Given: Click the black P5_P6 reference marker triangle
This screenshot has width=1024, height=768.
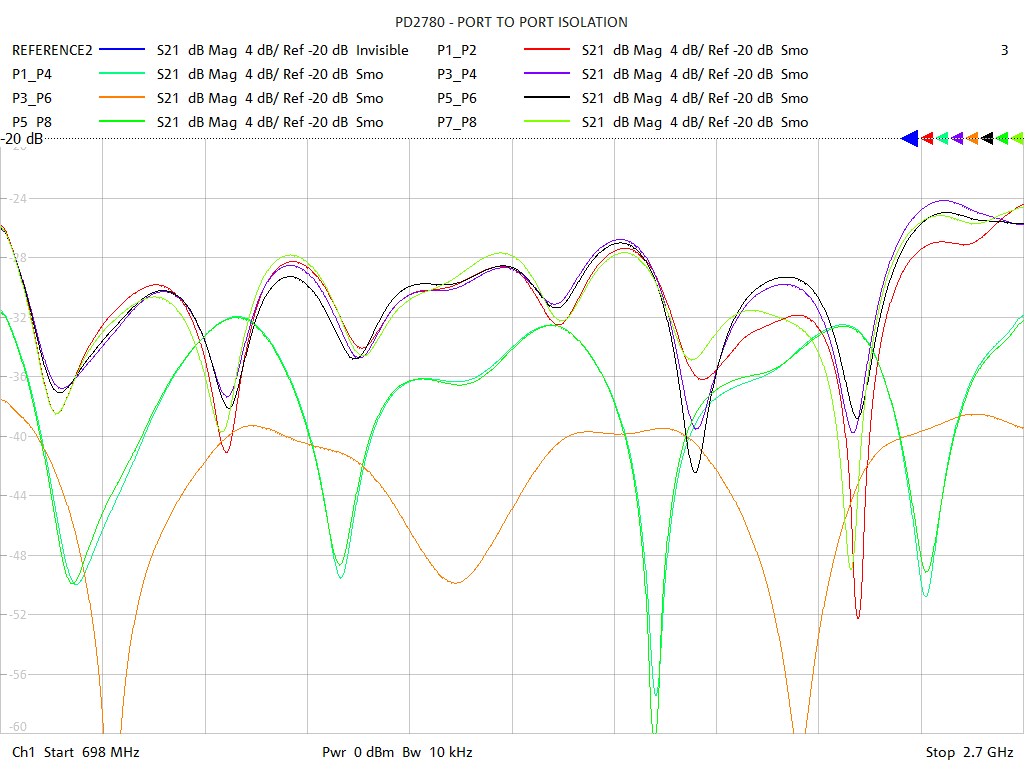Looking at the screenshot, I should (x=987, y=138).
